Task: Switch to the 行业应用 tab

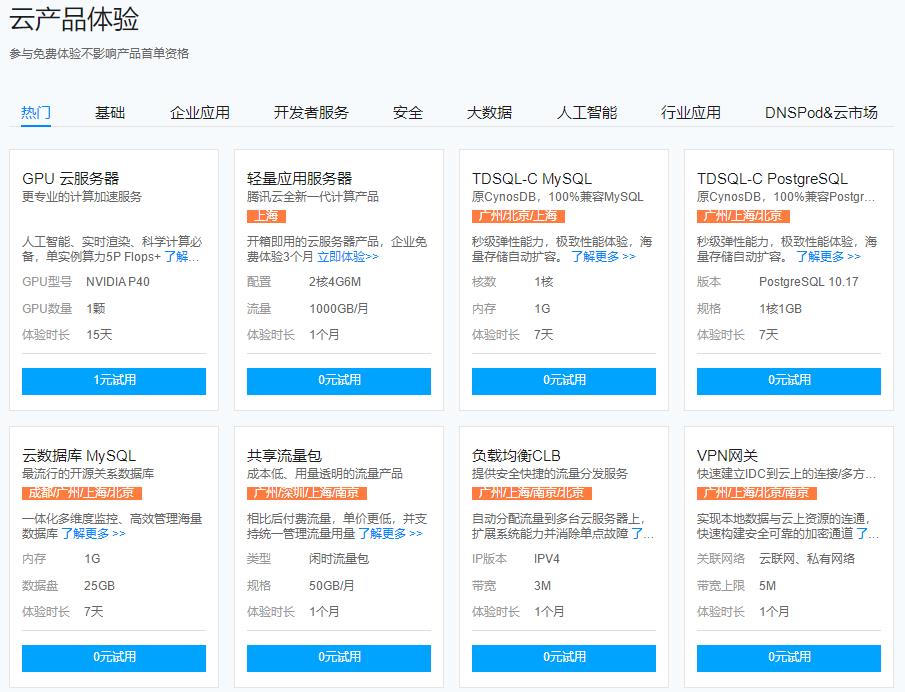Action: [693, 113]
